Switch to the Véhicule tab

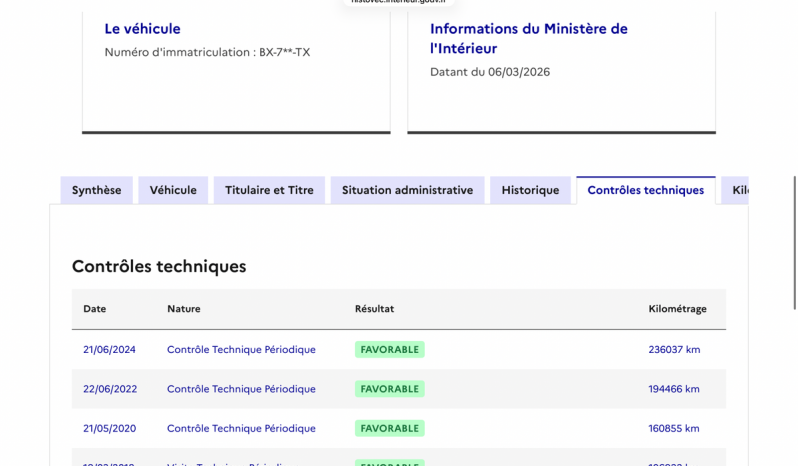tap(173, 190)
